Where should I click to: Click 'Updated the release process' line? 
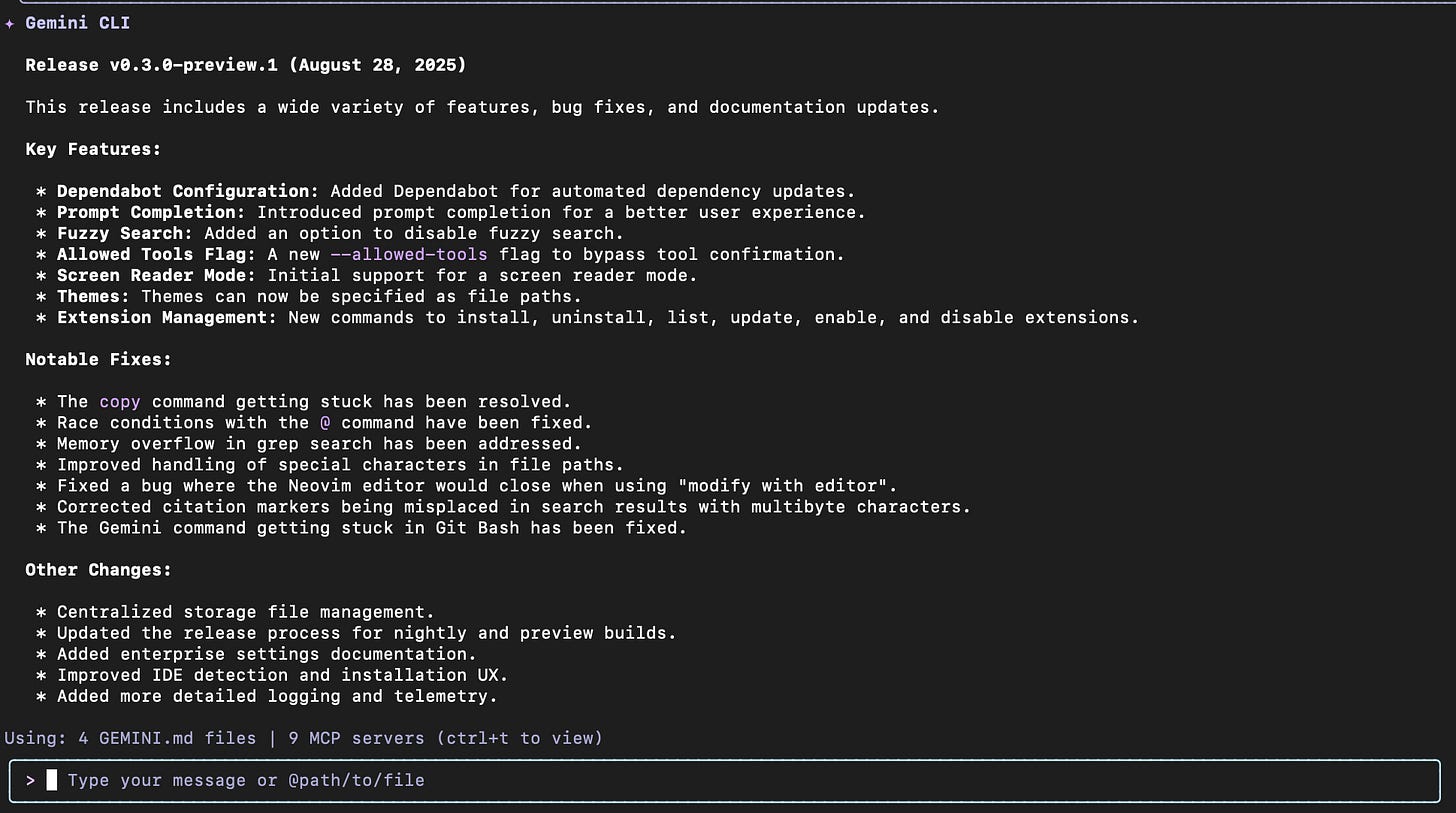pos(367,632)
